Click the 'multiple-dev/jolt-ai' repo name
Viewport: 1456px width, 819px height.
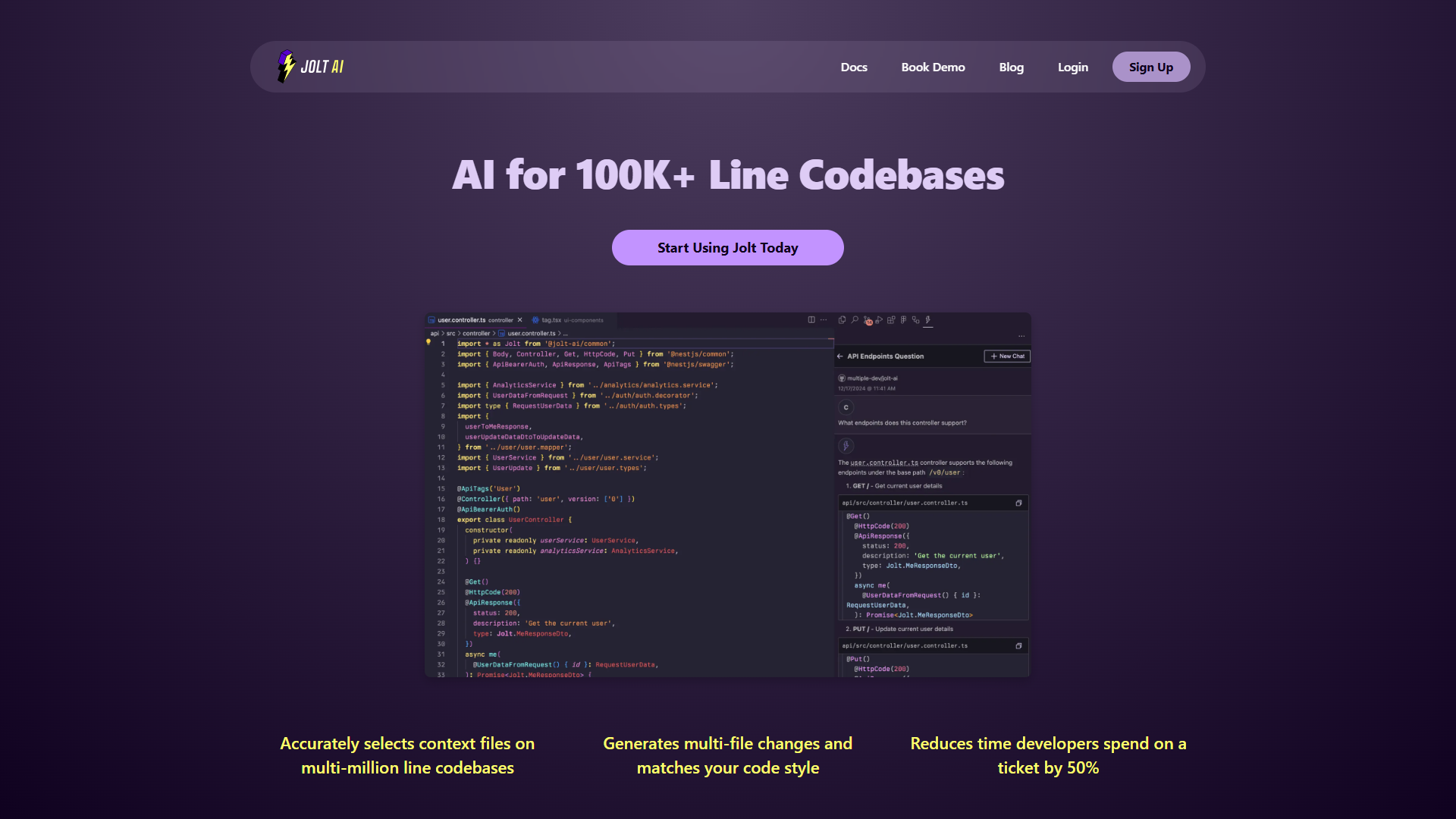[872, 378]
